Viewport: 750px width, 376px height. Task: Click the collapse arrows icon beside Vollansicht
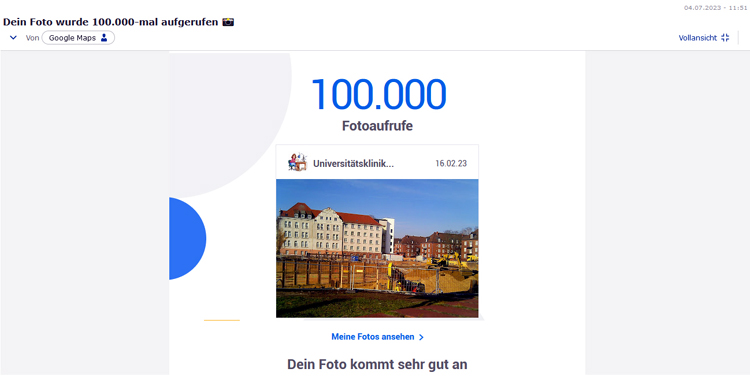pos(725,38)
